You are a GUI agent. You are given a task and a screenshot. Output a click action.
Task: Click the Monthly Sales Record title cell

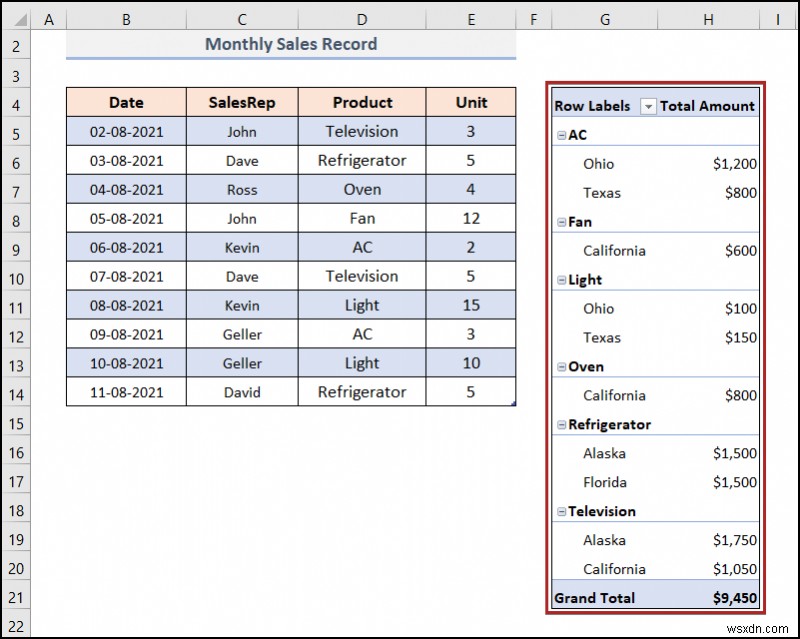[291, 44]
